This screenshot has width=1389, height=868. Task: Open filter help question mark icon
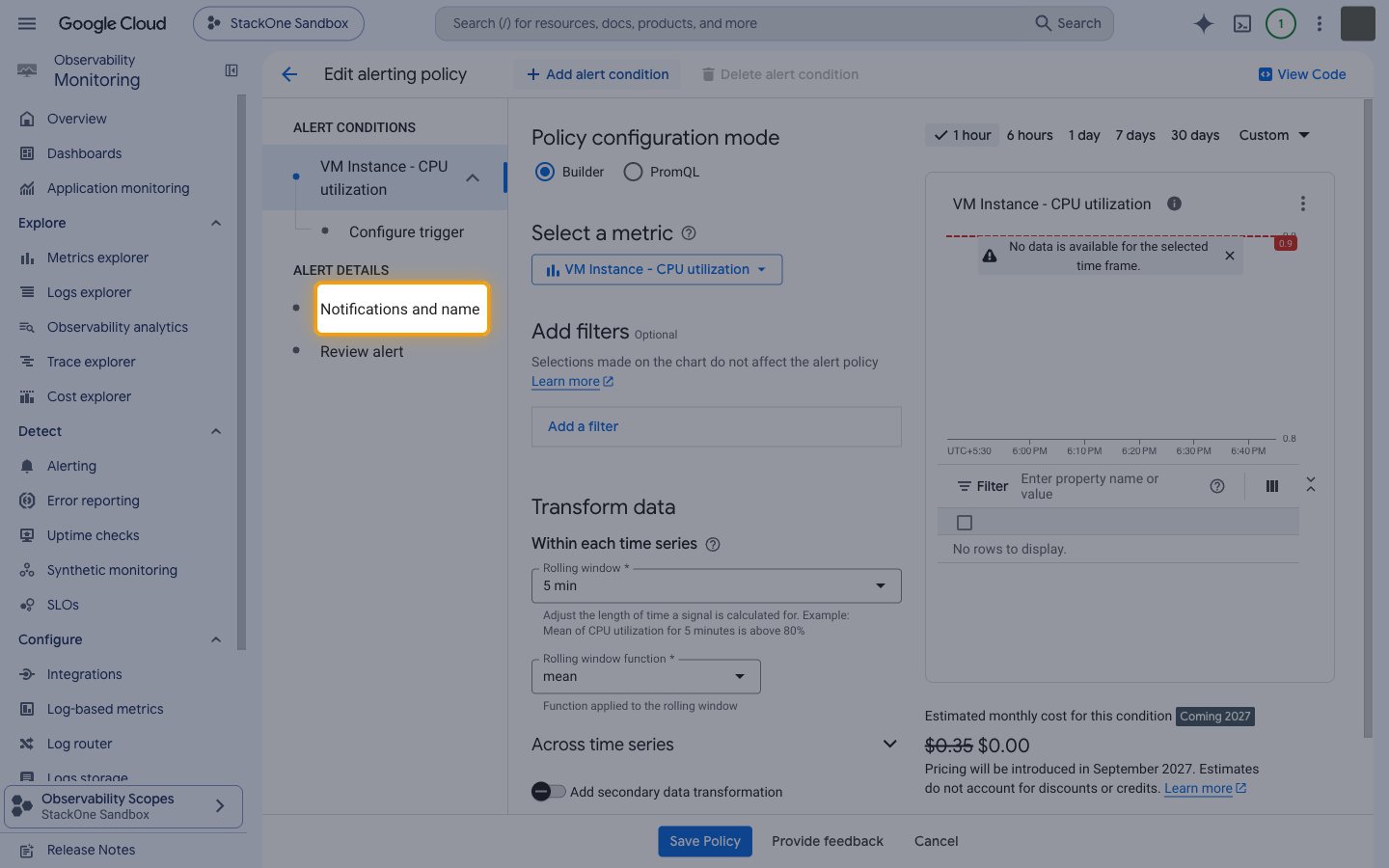point(1217,486)
